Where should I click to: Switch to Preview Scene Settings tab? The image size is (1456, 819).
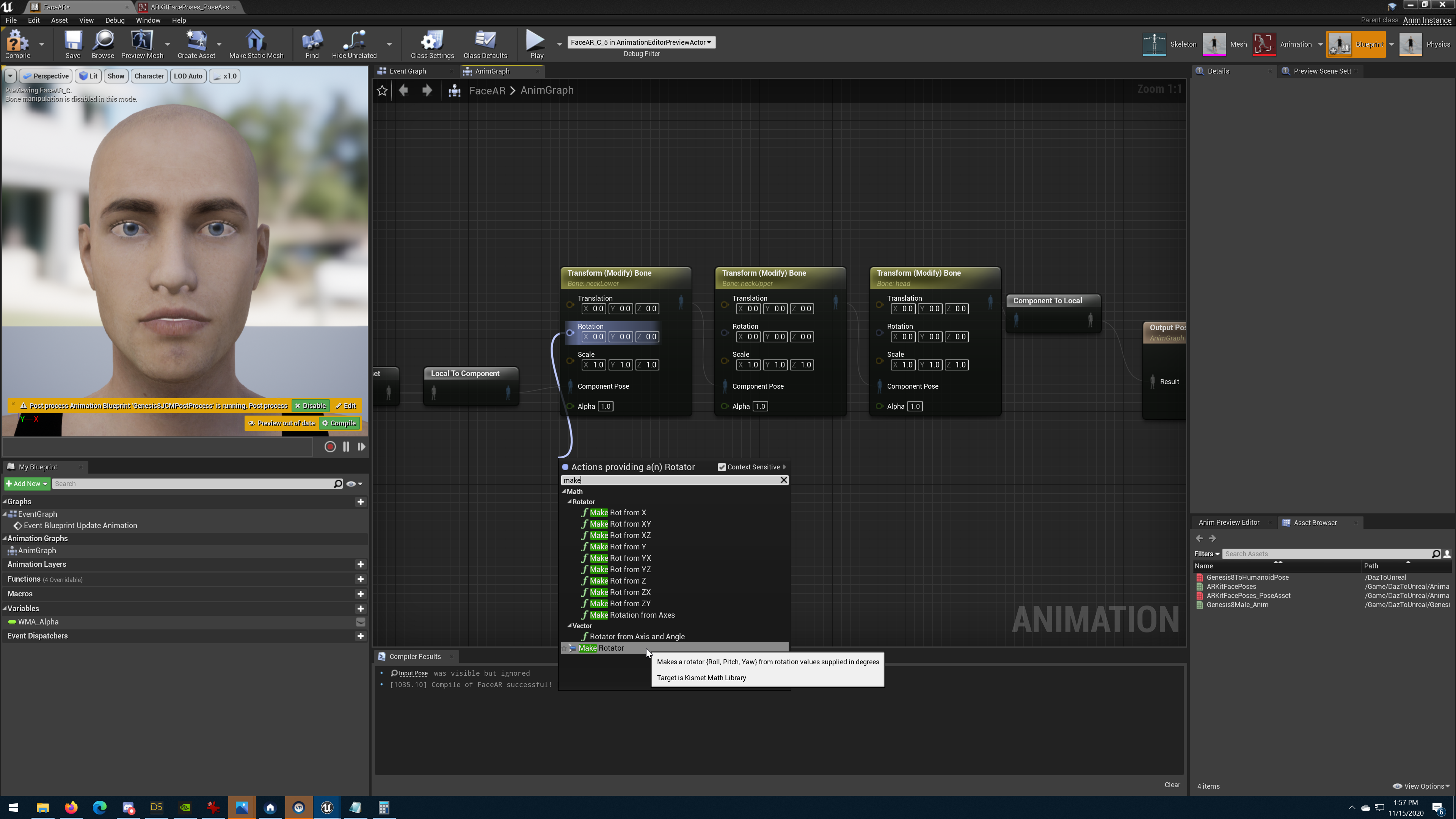[1321, 71]
